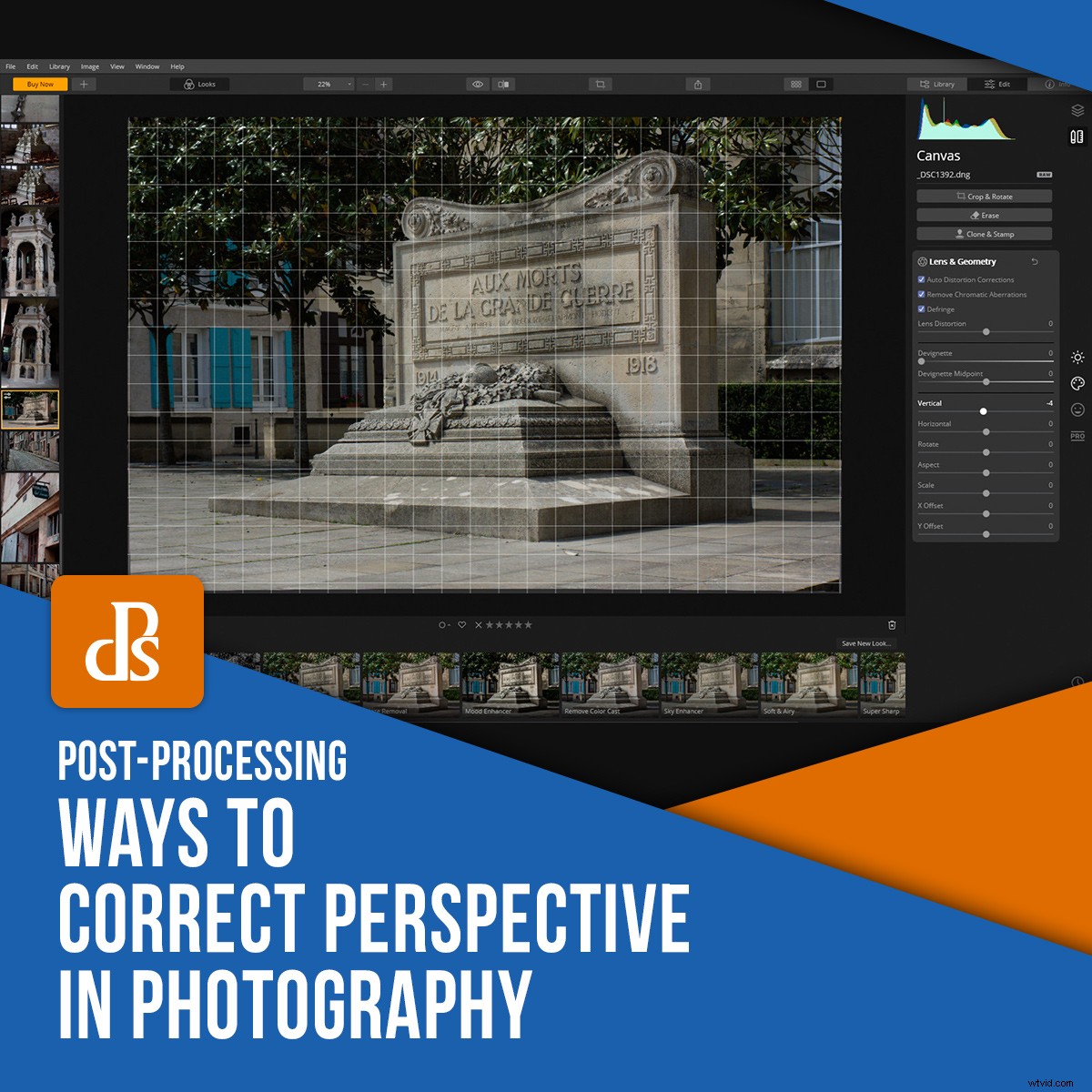The width and height of the screenshot is (1092, 1092).
Task: Open the Erase tool
Action: (x=984, y=215)
